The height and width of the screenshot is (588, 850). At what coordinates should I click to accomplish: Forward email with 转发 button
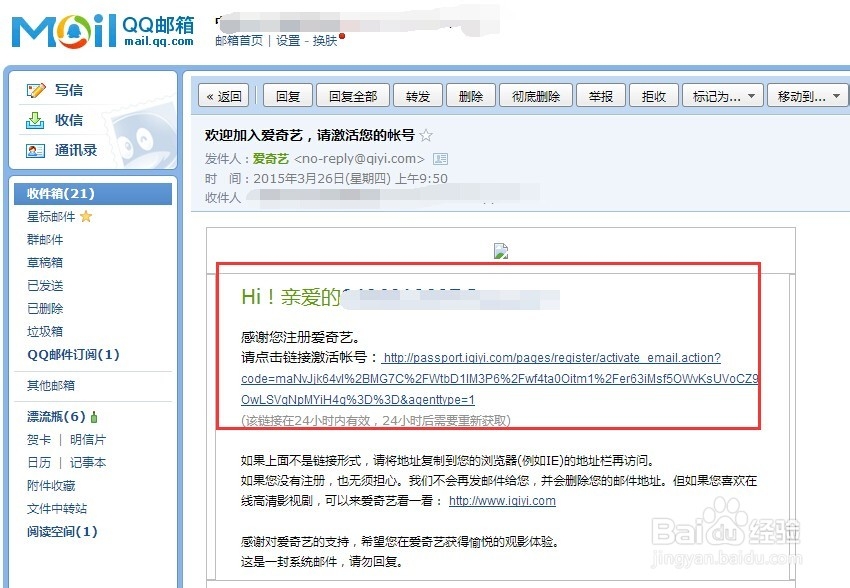click(418, 96)
